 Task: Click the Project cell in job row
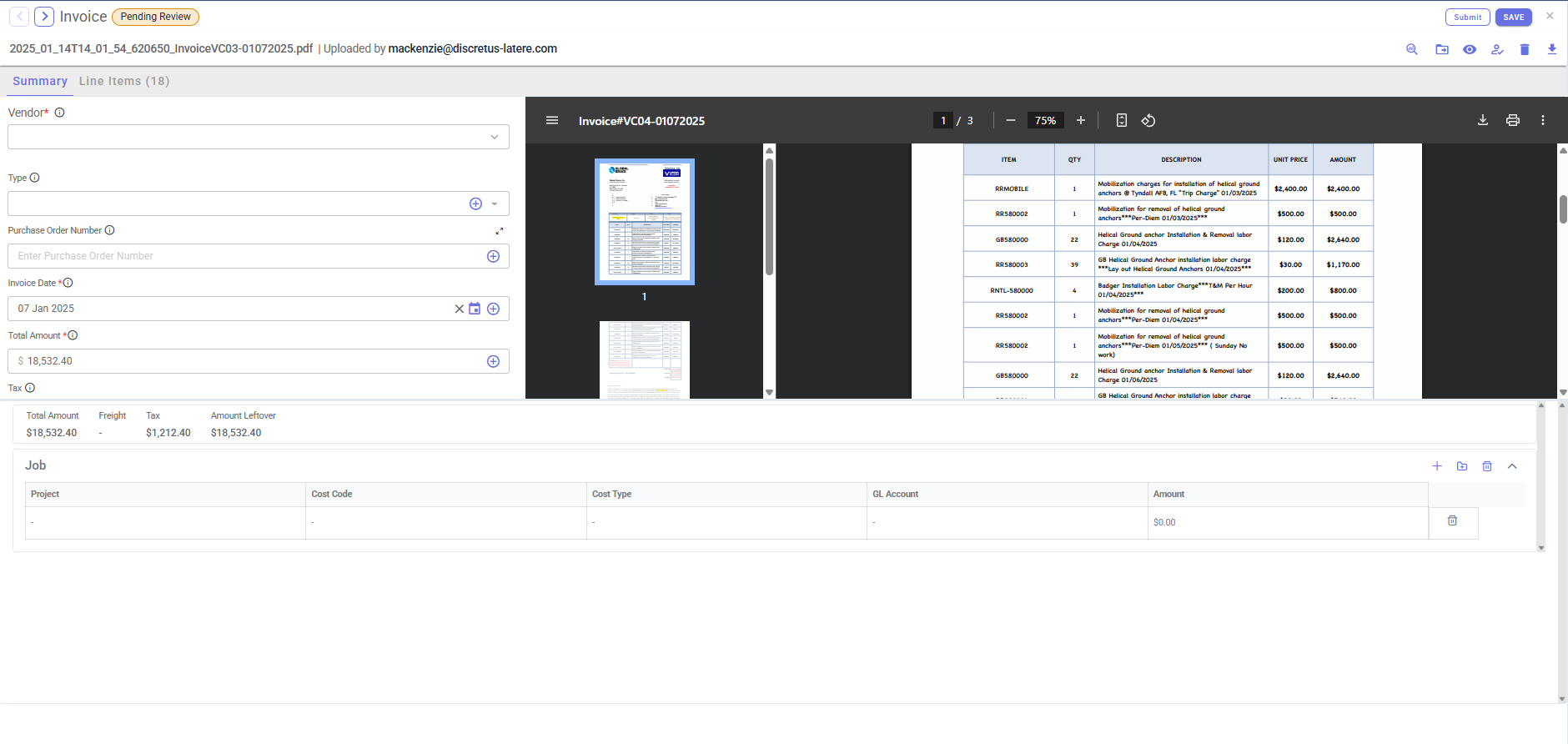coord(165,523)
